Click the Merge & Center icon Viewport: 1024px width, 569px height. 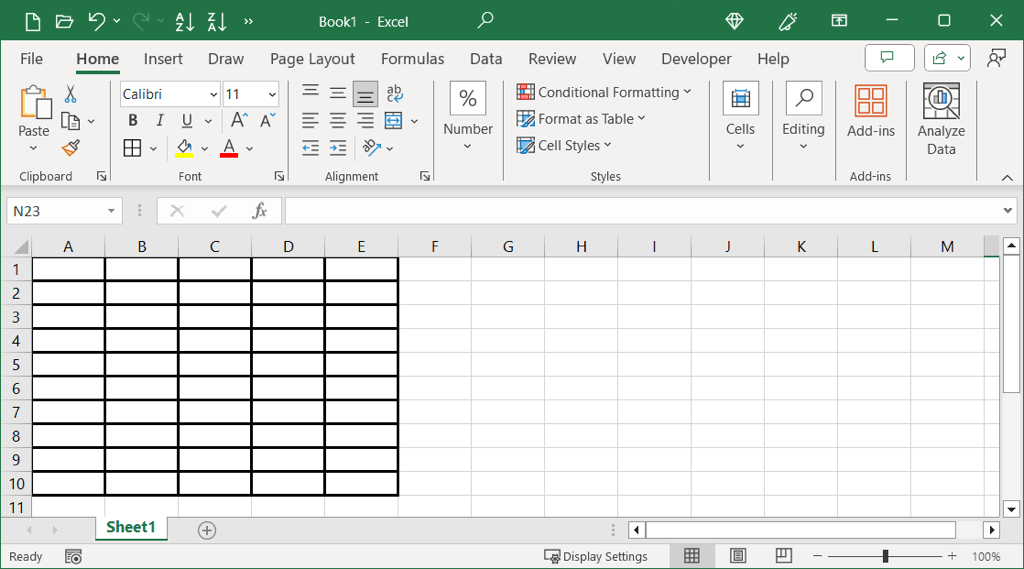tap(394, 121)
